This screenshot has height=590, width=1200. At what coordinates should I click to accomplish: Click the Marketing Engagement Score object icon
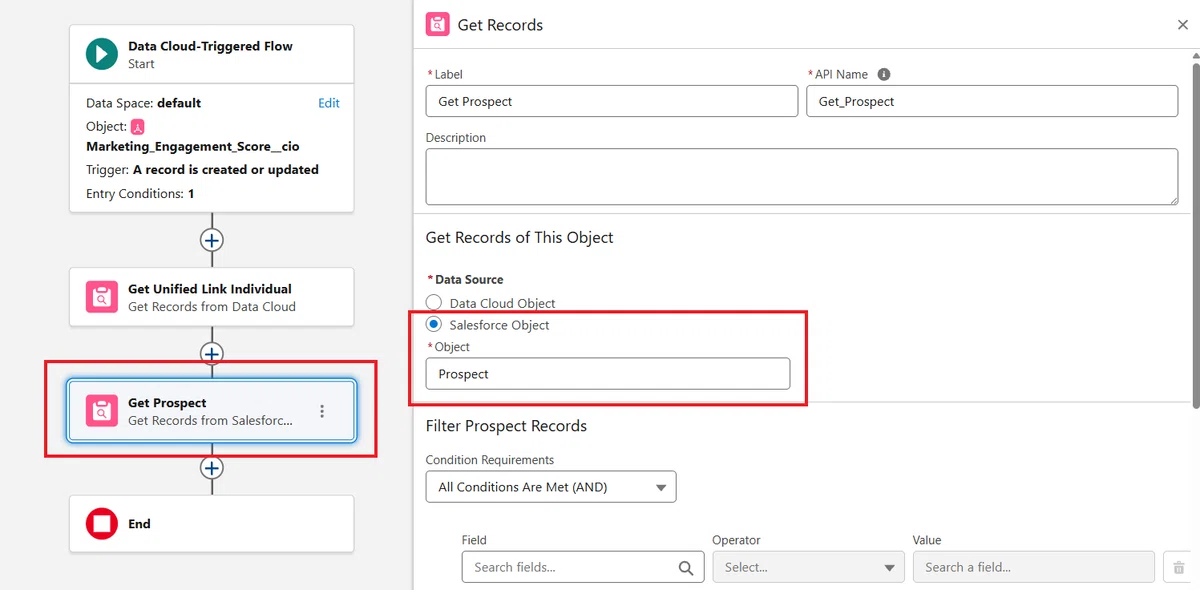coord(138,127)
